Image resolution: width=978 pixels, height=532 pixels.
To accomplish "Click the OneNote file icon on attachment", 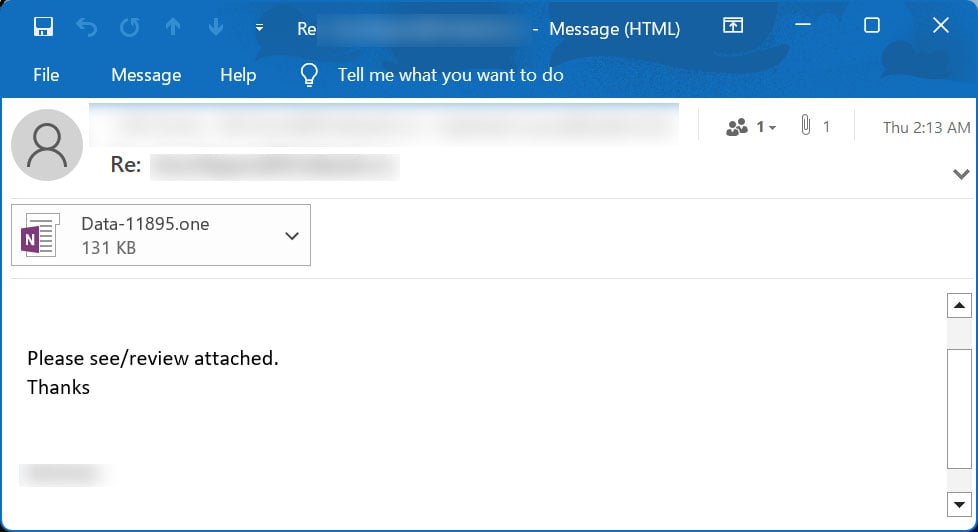I will [x=40, y=235].
